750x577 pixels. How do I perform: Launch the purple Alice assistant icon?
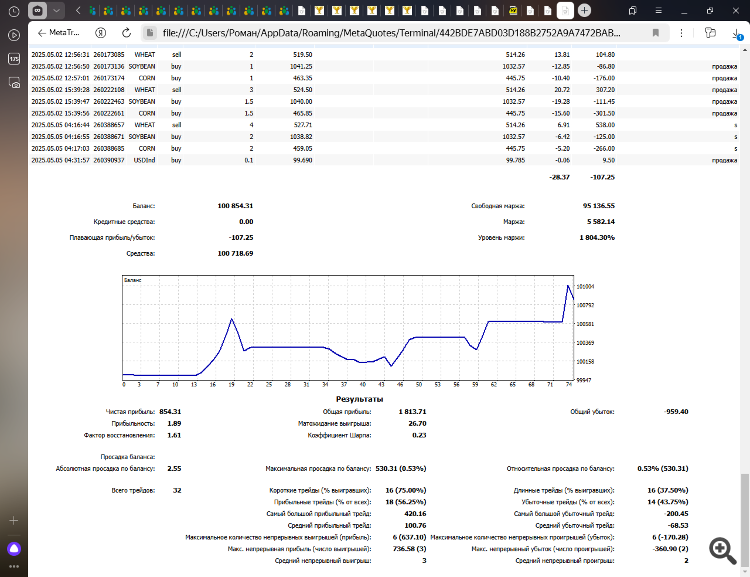14,549
